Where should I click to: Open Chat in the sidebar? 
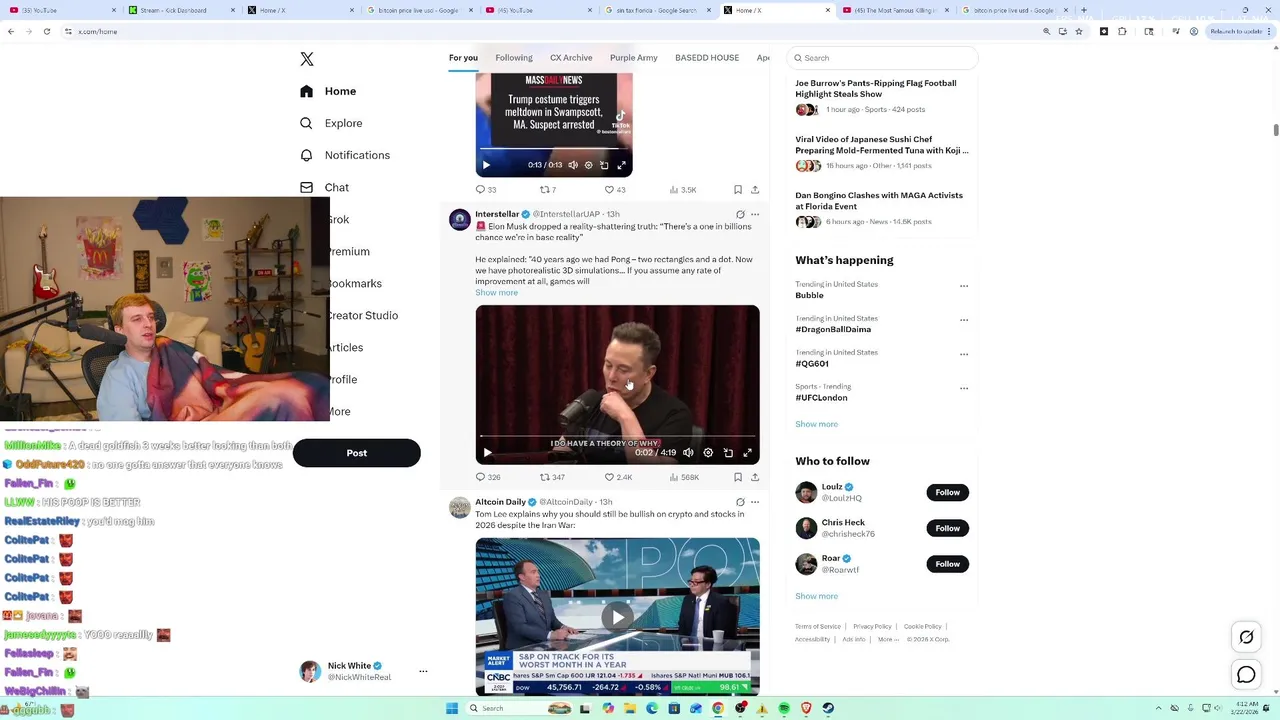(x=324, y=187)
